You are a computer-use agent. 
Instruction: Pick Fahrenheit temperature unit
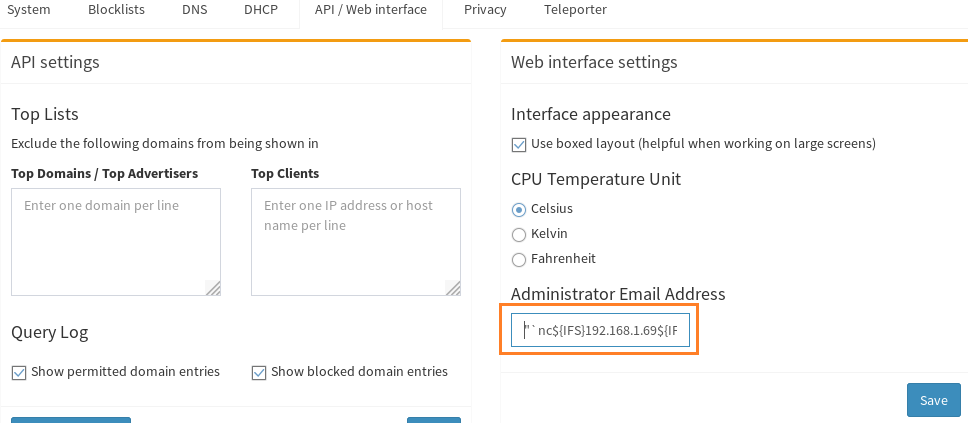click(x=519, y=259)
